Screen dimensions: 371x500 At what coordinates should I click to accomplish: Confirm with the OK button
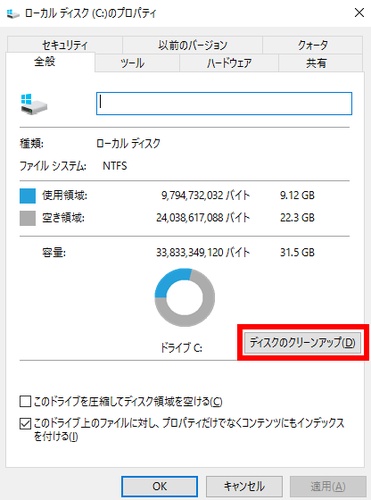click(159, 486)
